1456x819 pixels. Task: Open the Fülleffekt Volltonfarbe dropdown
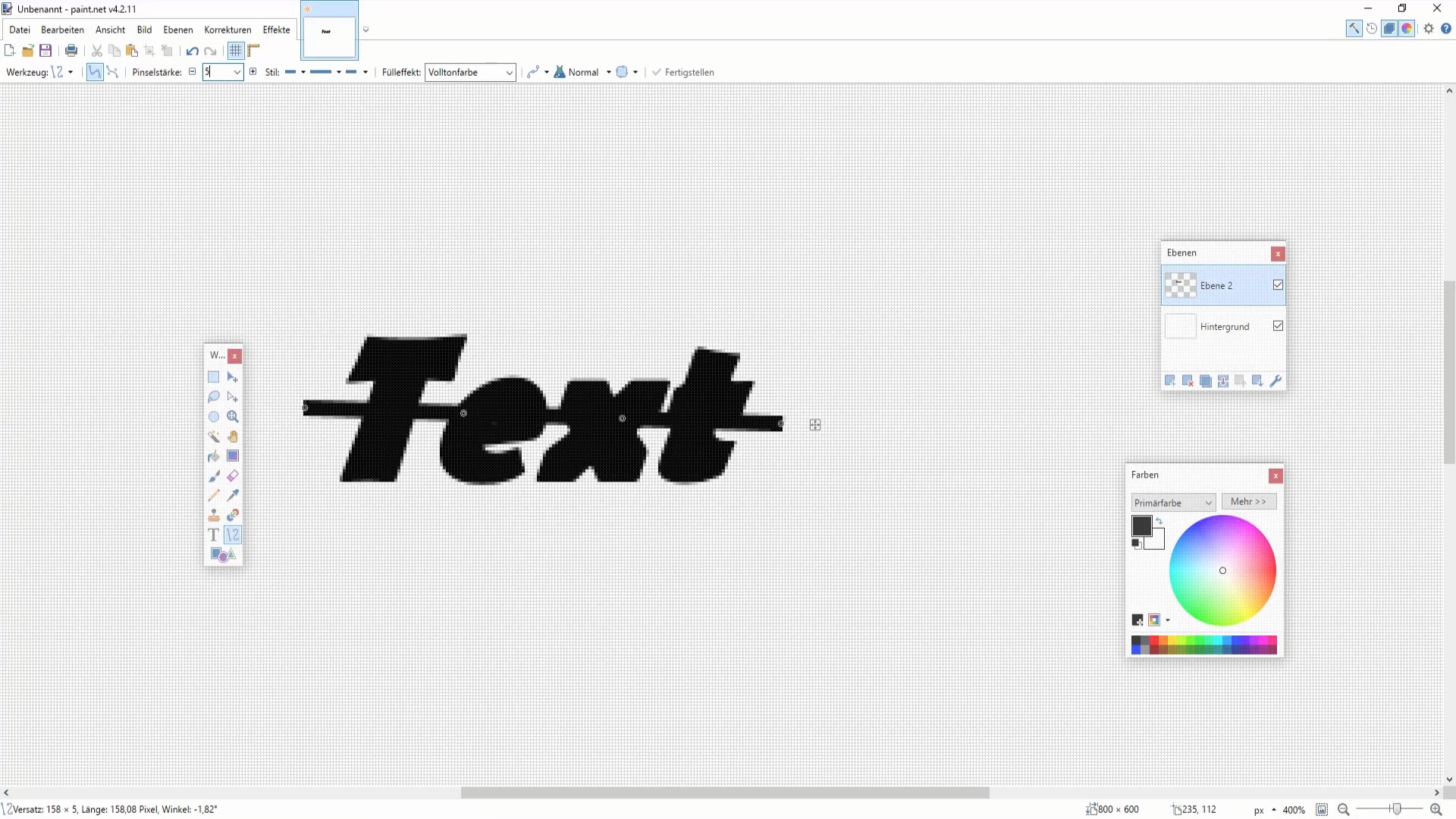click(470, 73)
